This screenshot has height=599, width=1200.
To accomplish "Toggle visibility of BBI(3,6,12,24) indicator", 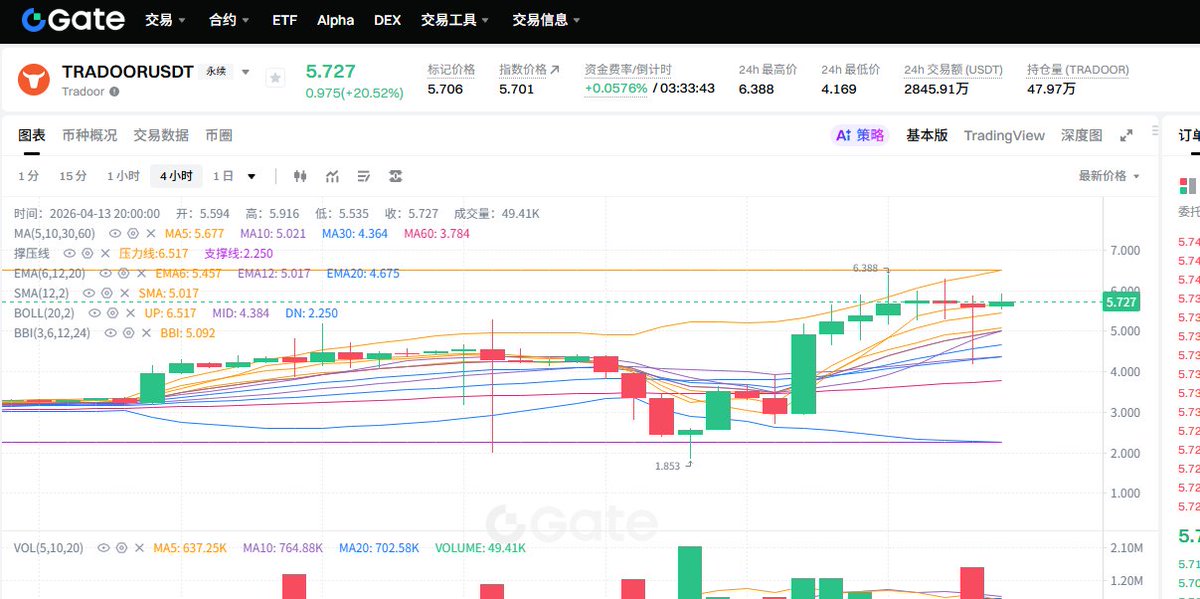I will click(112, 333).
